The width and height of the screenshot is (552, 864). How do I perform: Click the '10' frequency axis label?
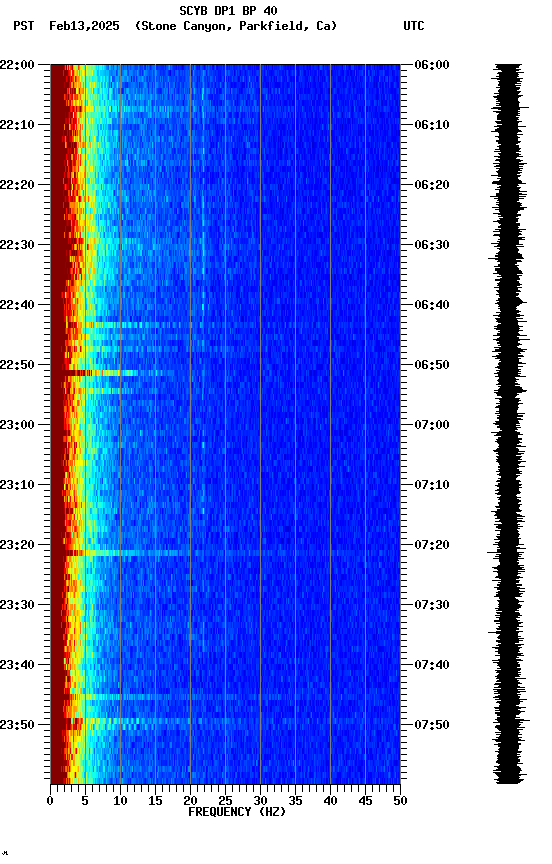pos(120,801)
